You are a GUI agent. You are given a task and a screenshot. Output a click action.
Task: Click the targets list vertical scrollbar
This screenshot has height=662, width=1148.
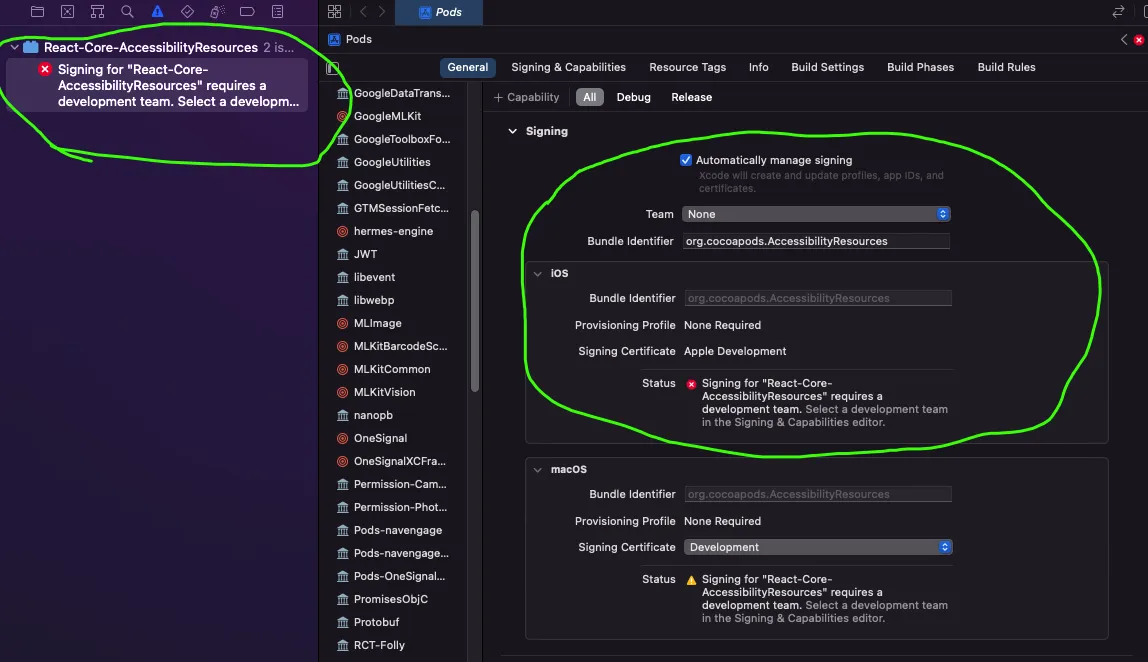[474, 301]
